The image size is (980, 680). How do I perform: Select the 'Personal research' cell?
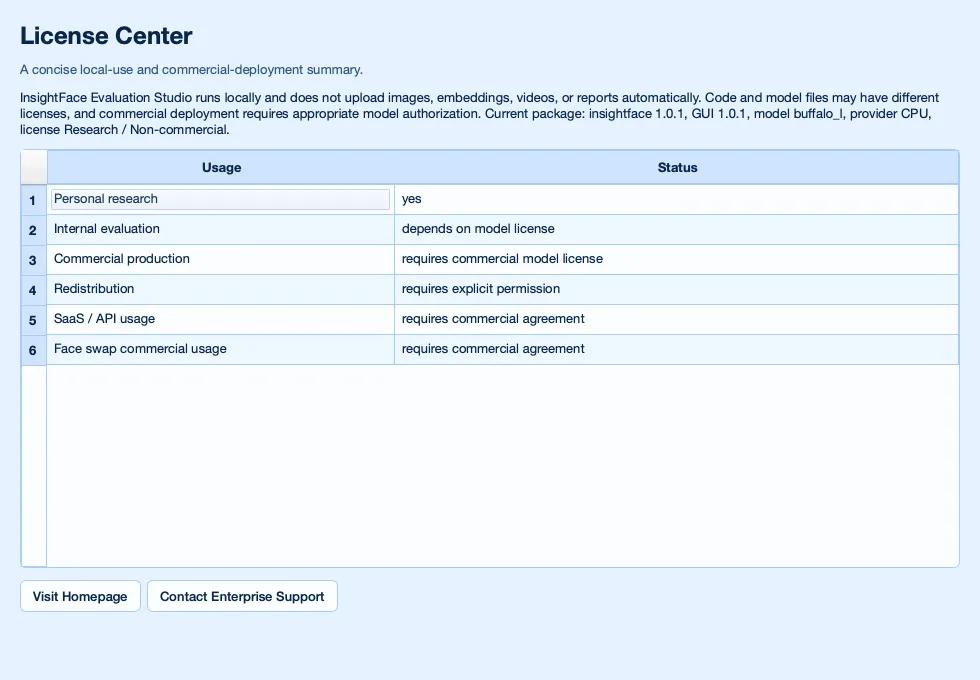click(221, 199)
